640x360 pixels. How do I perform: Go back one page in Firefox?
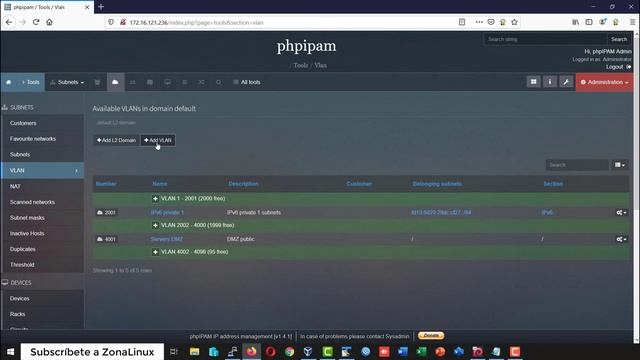point(9,22)
